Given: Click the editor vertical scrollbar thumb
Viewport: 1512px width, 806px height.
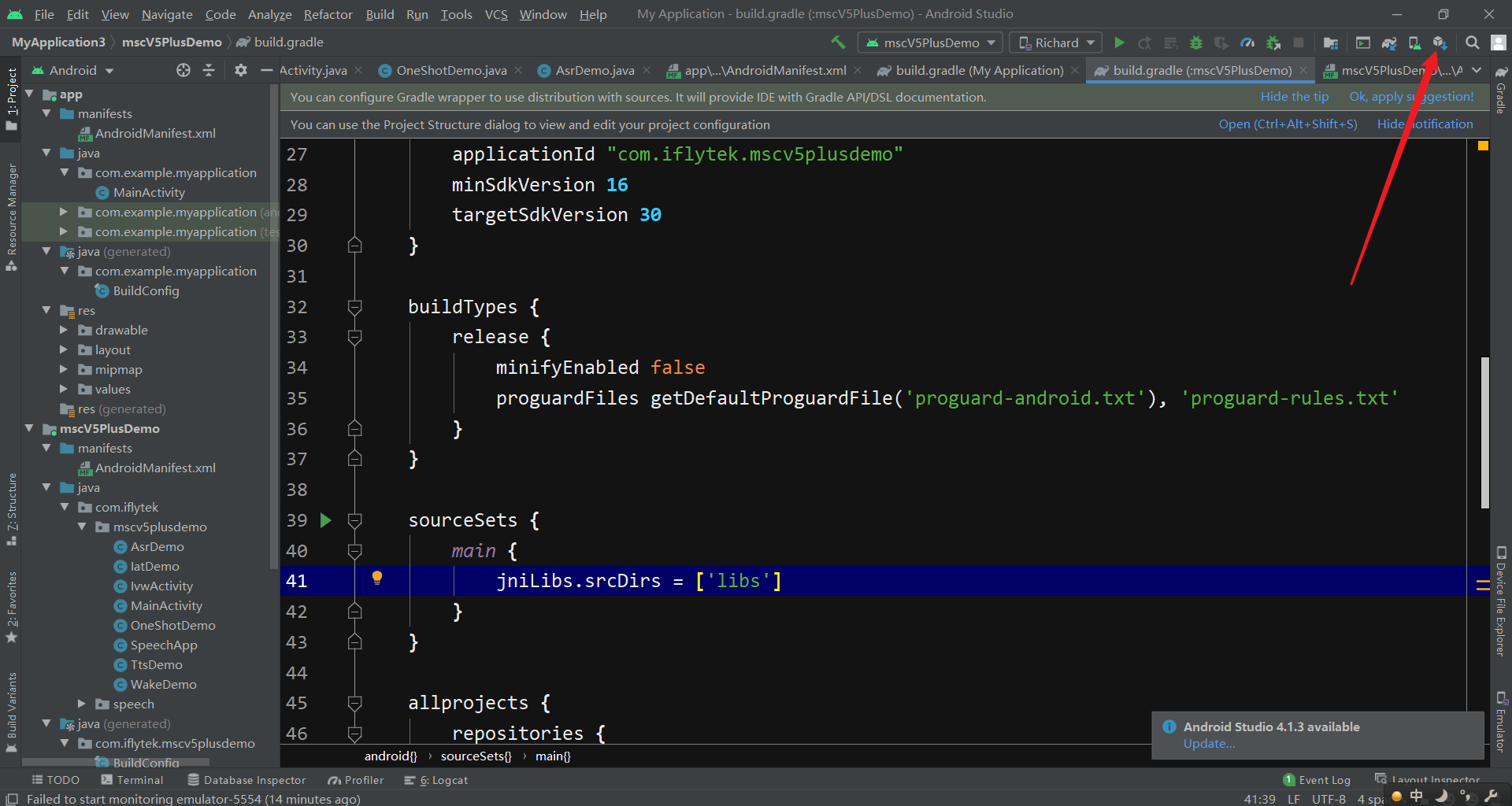Looking at the screenshot, I should (1484, 433).
